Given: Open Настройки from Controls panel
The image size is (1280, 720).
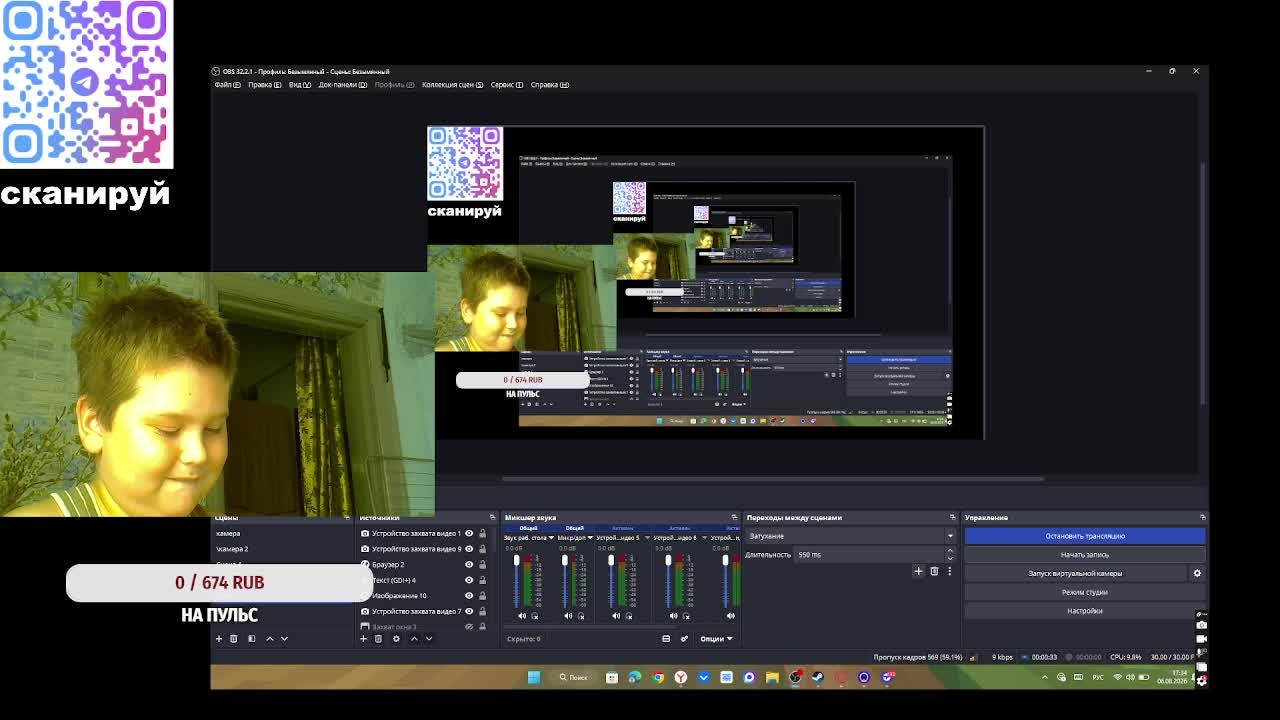Looking at the screenshot, I should pos(1085,611).
